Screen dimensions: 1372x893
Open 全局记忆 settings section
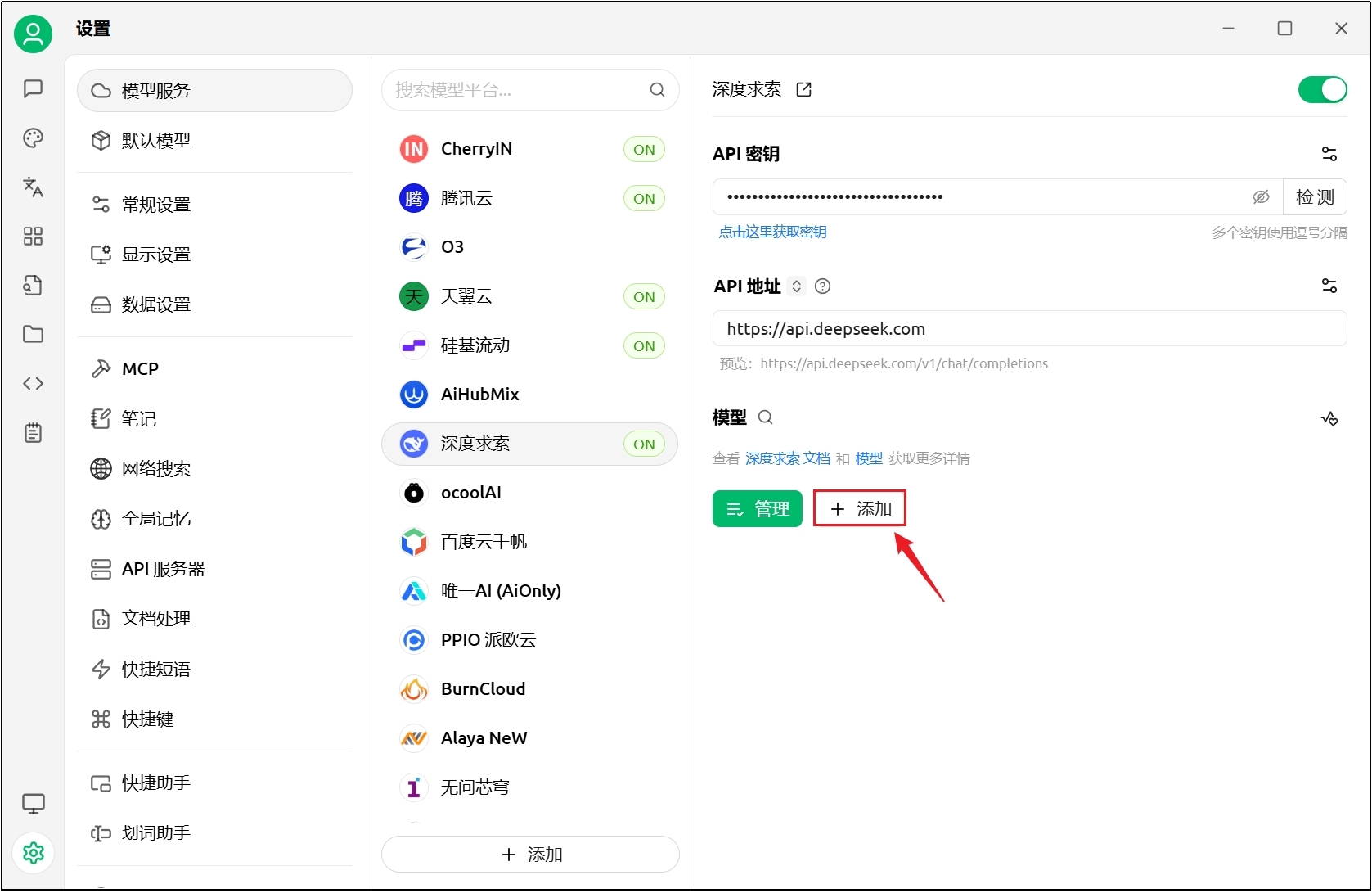(x=214, y=519)
